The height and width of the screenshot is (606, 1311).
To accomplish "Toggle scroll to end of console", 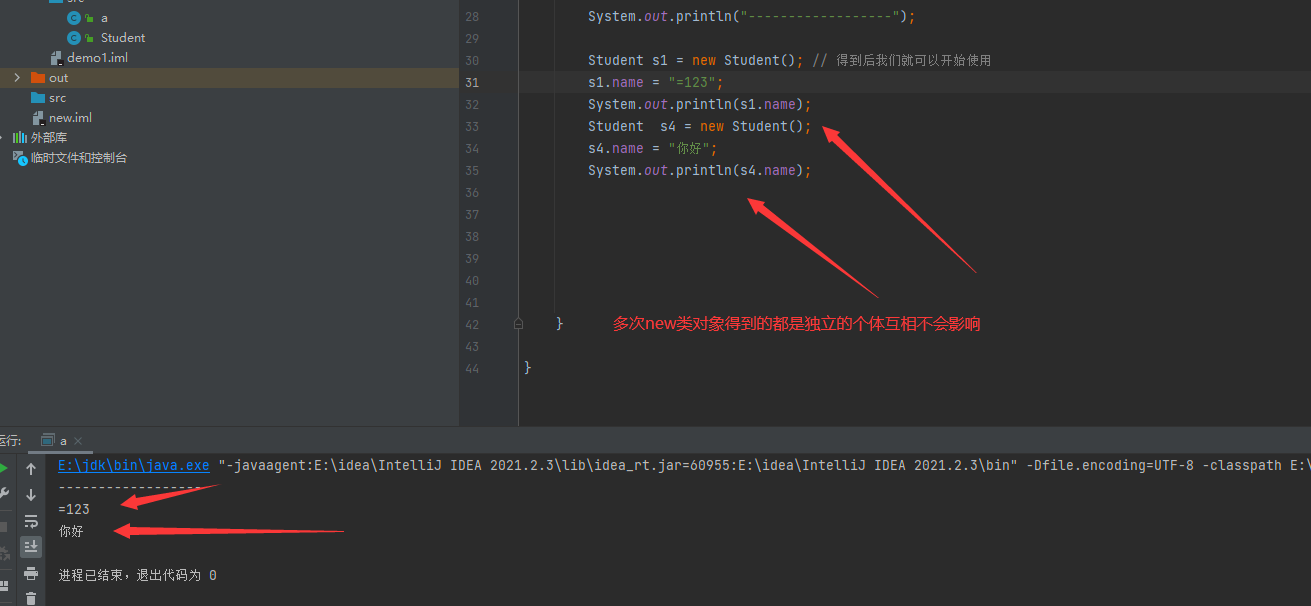I will pyautogui.click(x=31, y=546).
